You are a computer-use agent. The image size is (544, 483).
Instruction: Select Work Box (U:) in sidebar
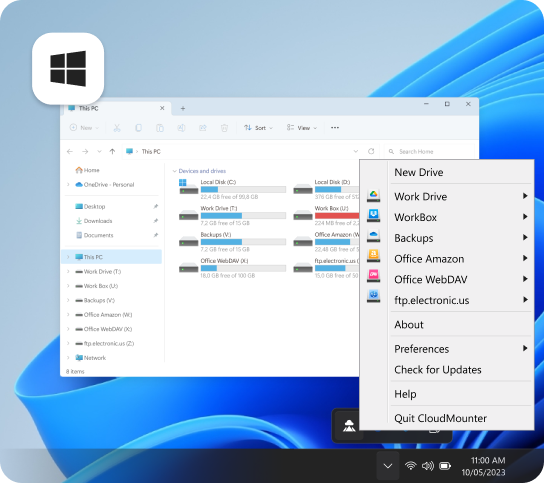click(x=97, y=286)
